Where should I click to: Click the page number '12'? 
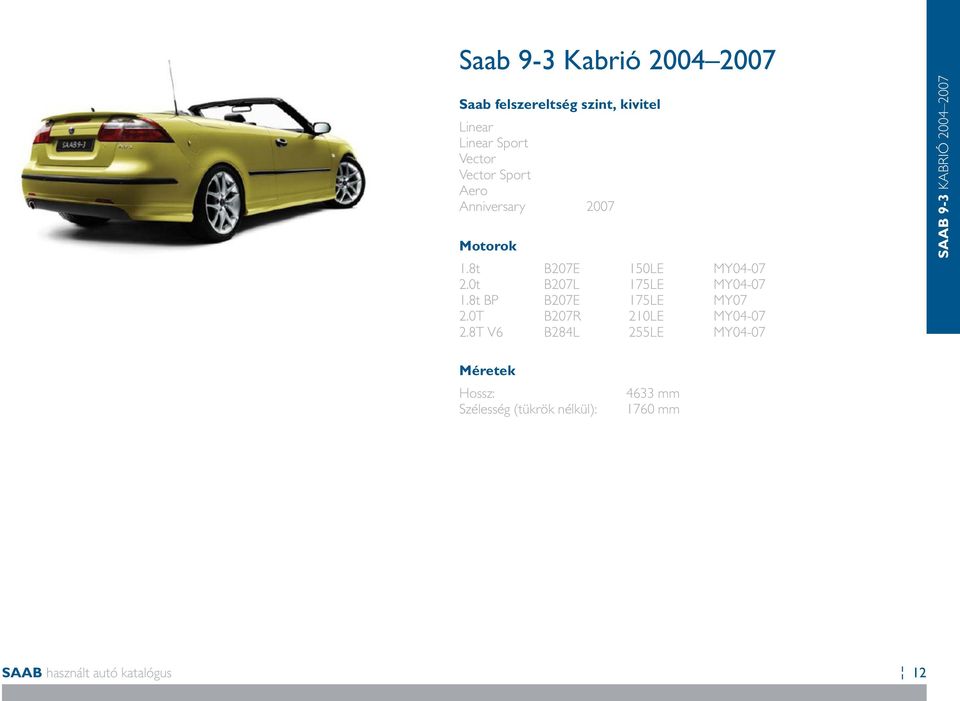(919, 673)
